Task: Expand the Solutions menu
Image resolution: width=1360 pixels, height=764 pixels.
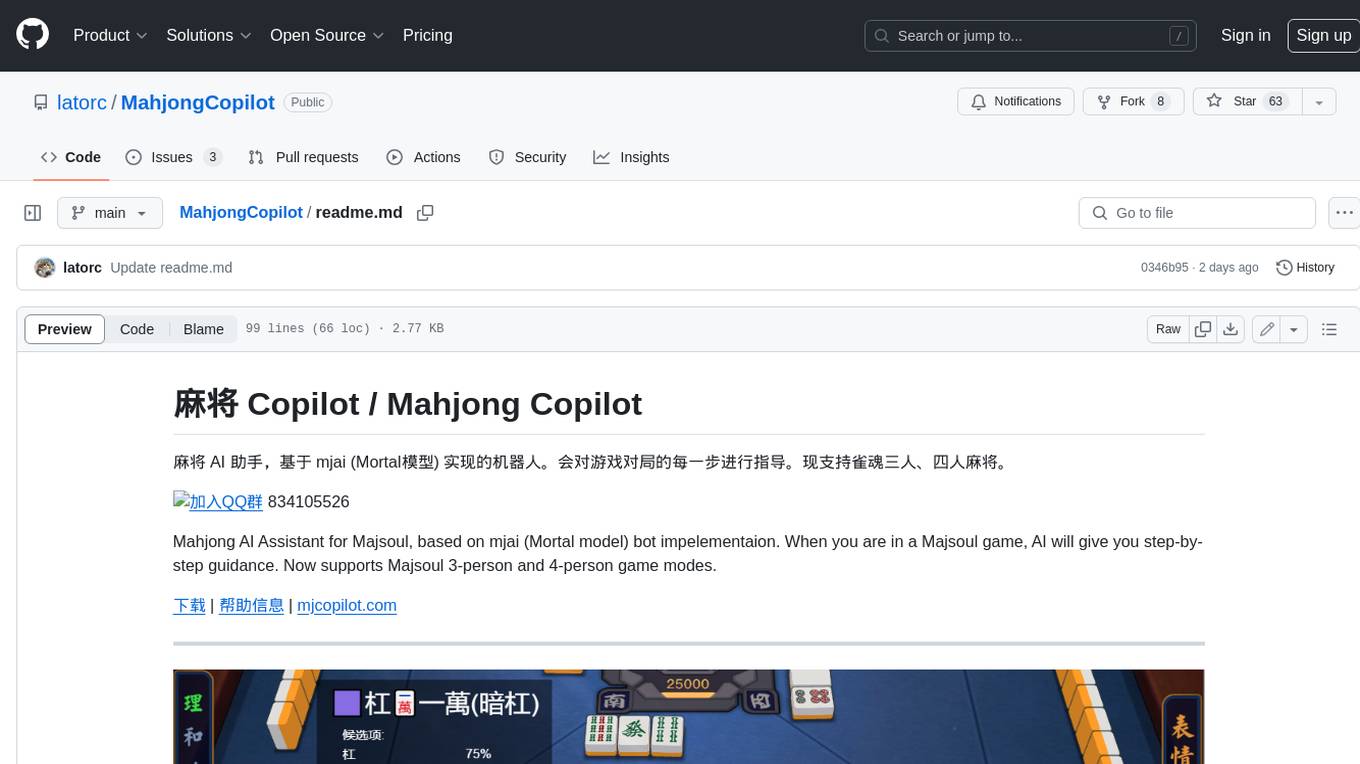Action: click(x=209, y=35)
